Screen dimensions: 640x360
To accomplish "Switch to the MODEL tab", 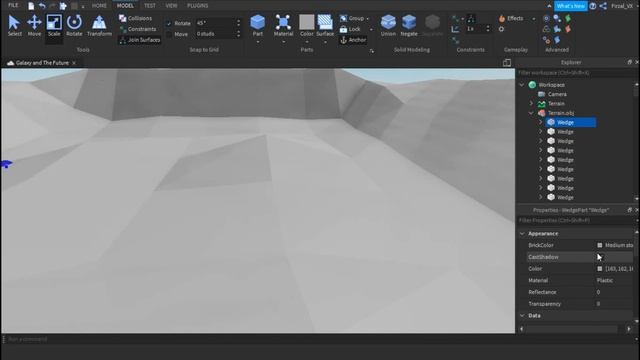I will coord(125,6).
